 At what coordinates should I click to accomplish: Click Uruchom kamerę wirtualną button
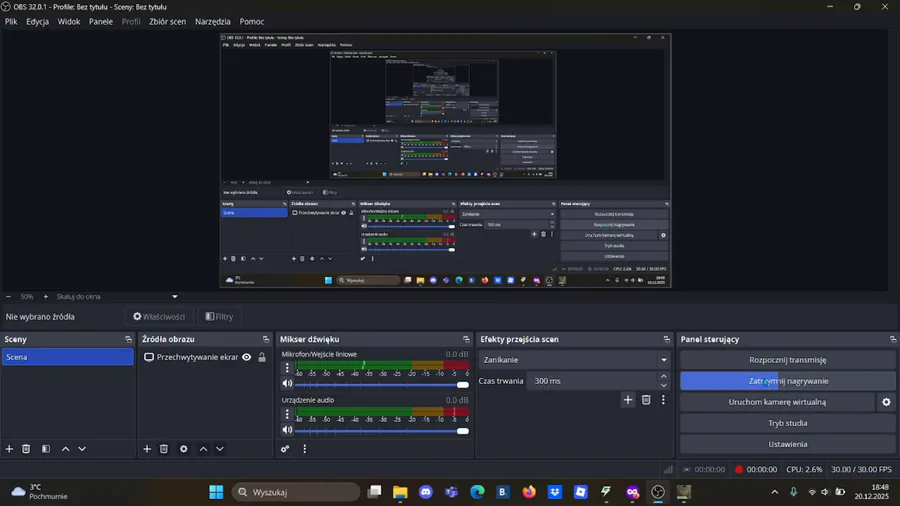(x=777, y=402)
